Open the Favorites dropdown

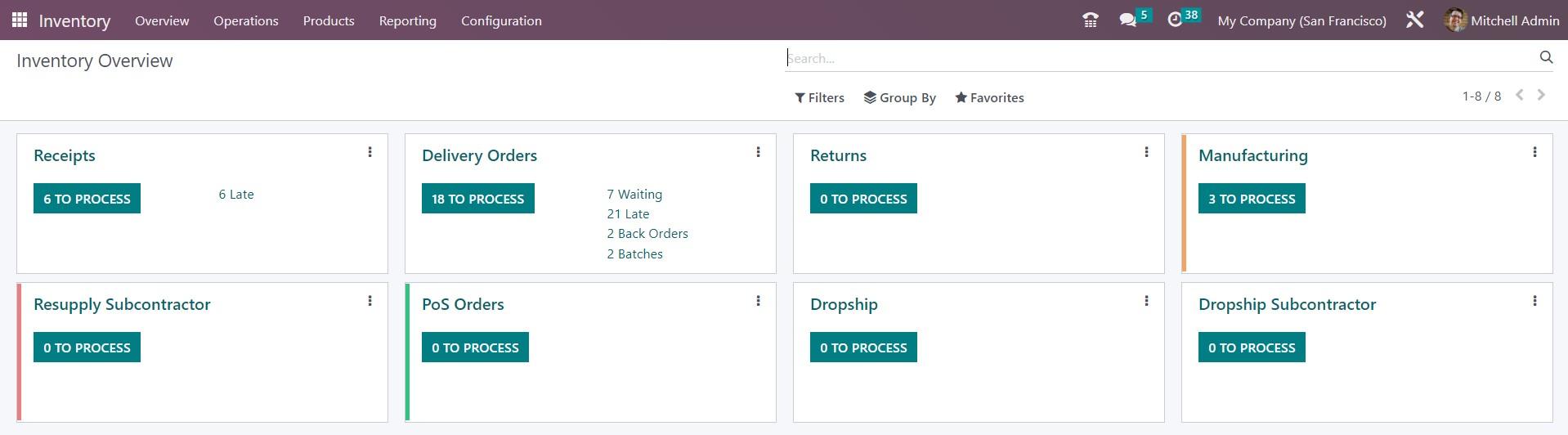point(989,97)
